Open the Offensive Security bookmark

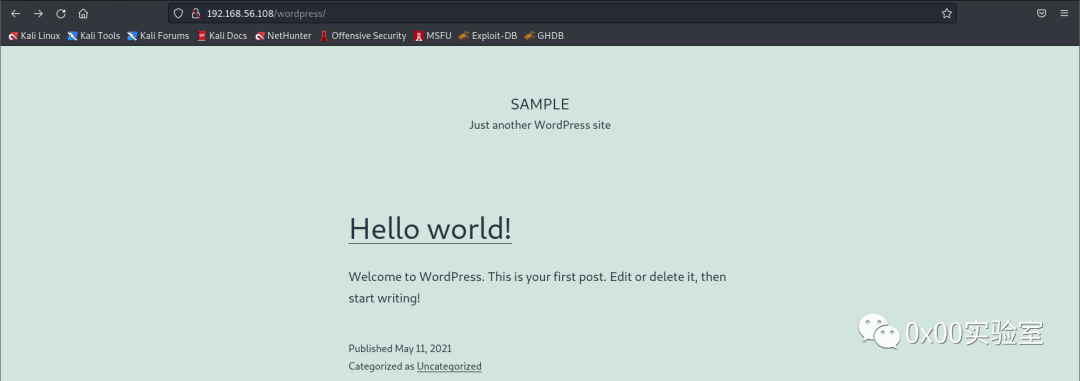tap(363, 36)
